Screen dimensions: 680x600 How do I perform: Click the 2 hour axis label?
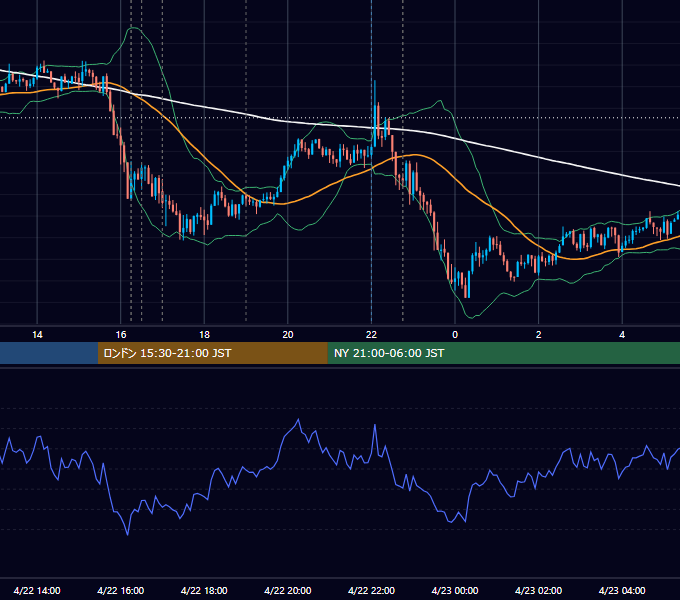tap(539, 335)
